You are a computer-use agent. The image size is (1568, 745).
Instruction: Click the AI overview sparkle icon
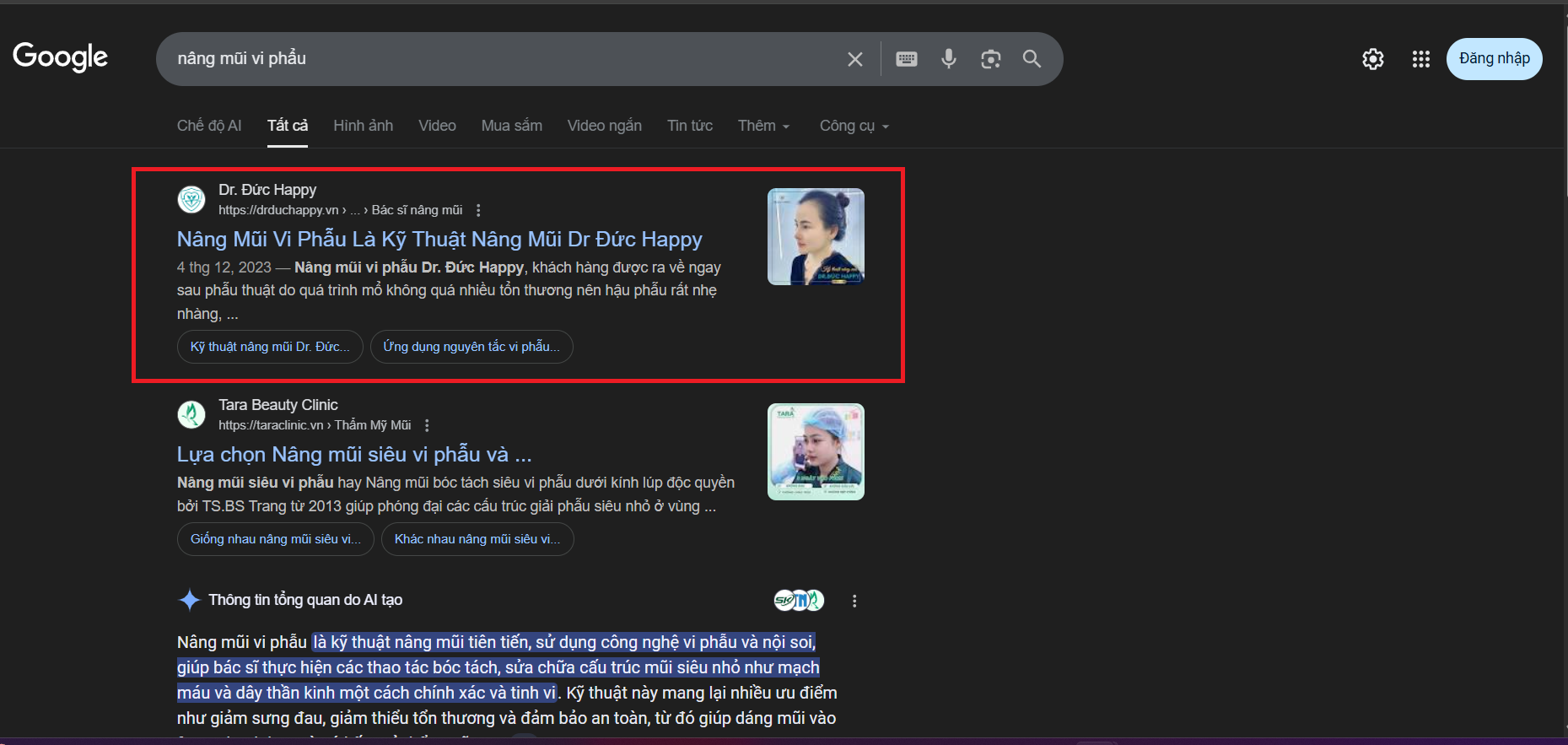(x=190, y=600)
